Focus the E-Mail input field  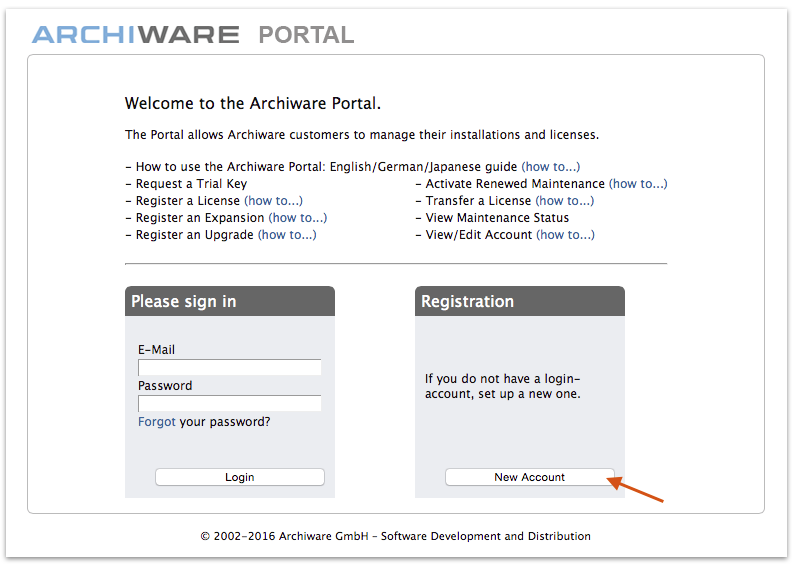(x=229, y=367)
